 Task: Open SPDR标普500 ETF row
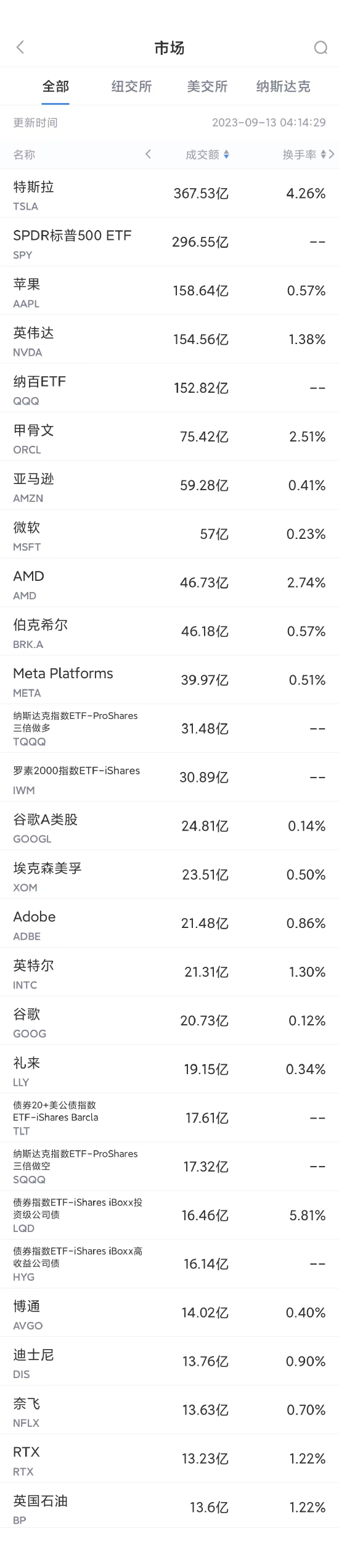[169, 242]
